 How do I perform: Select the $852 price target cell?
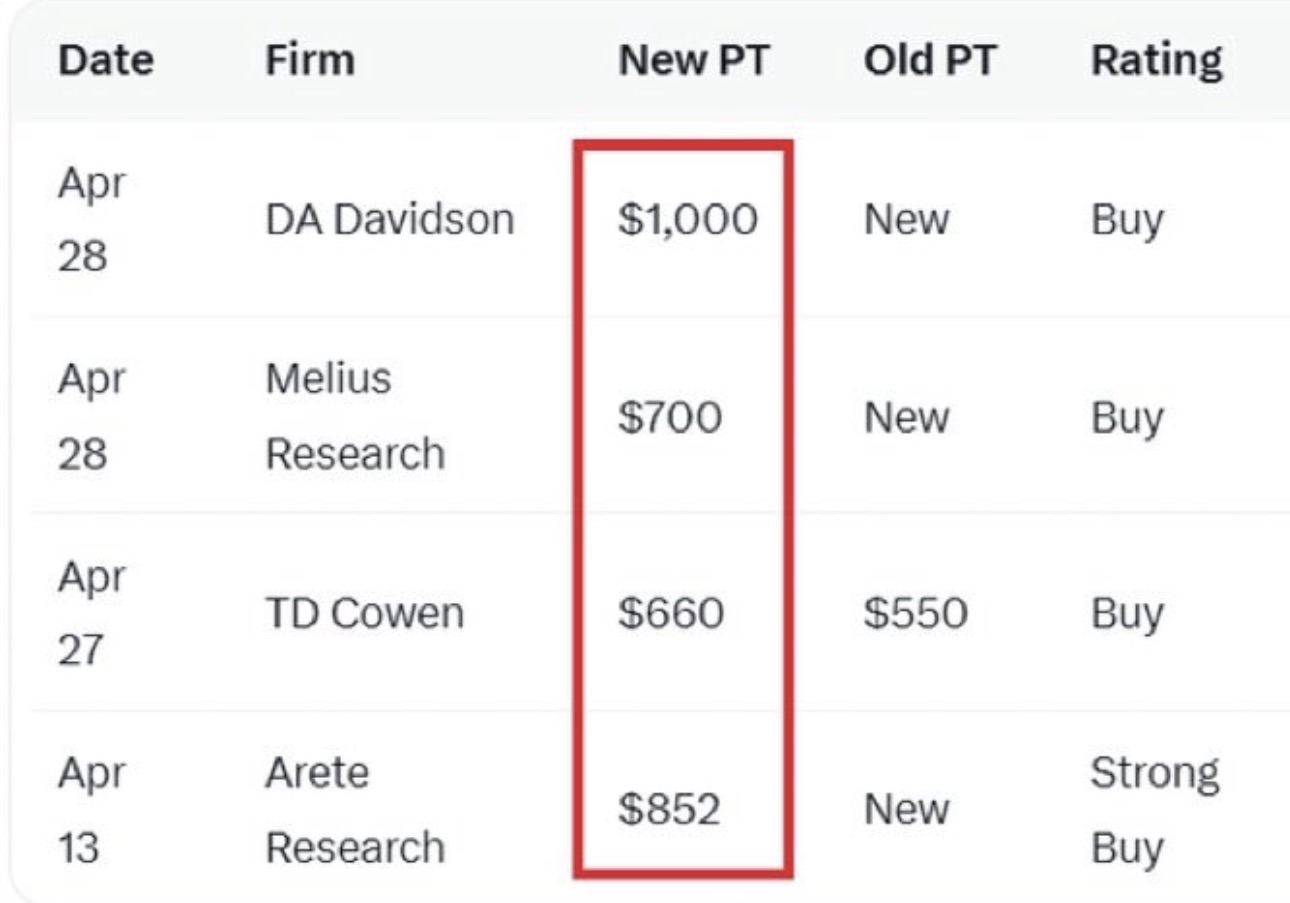(669, 809)
